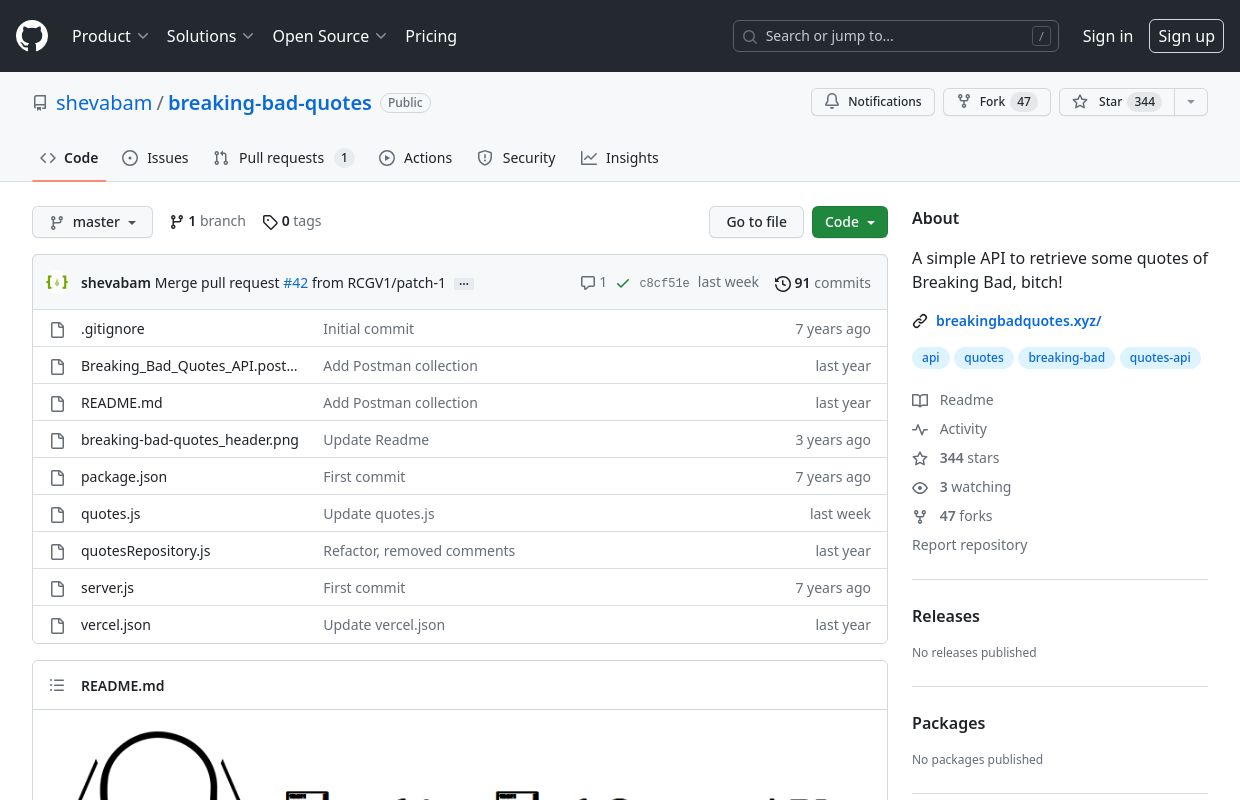The width and height of the screenshot is (1240, 800).
Task: Click the fork icon beside 47 forks
Action: 920,516
